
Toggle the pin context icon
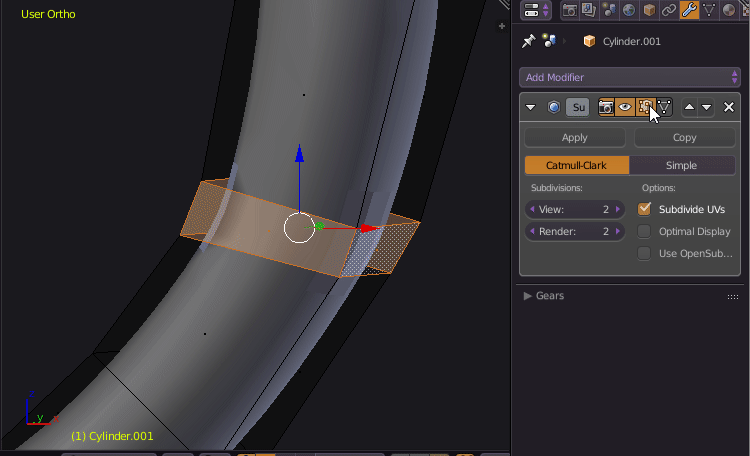tap(528, 41)
